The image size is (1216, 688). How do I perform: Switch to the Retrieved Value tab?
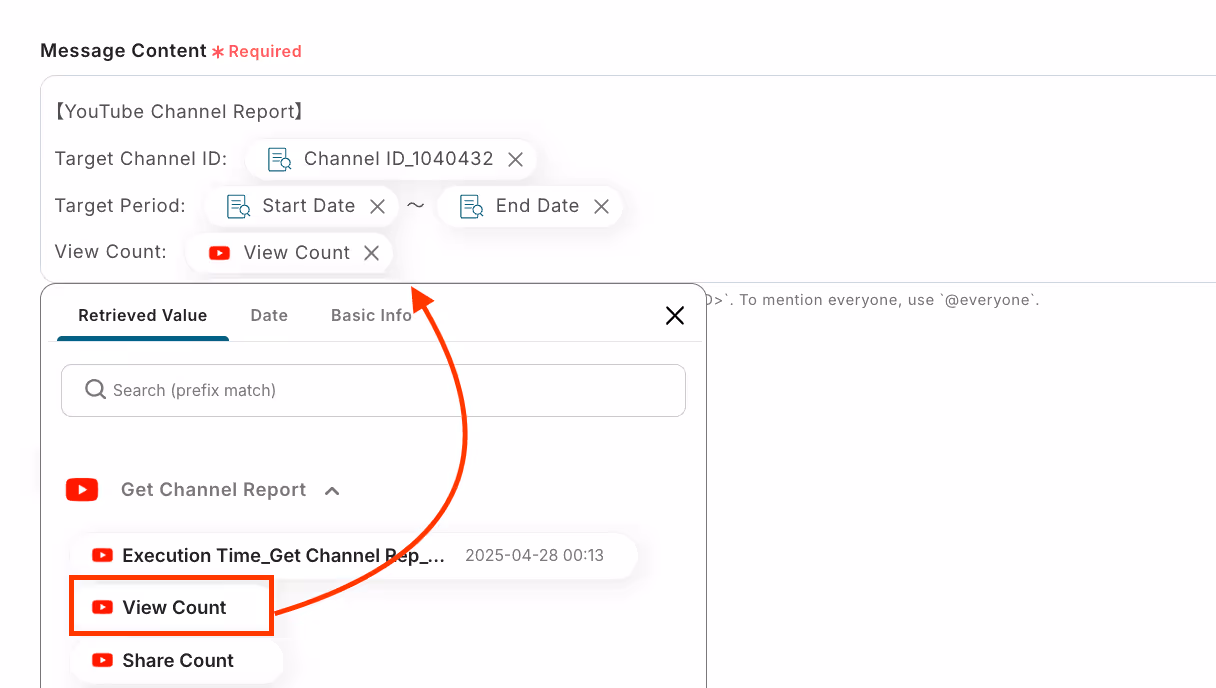pos(143,315)
